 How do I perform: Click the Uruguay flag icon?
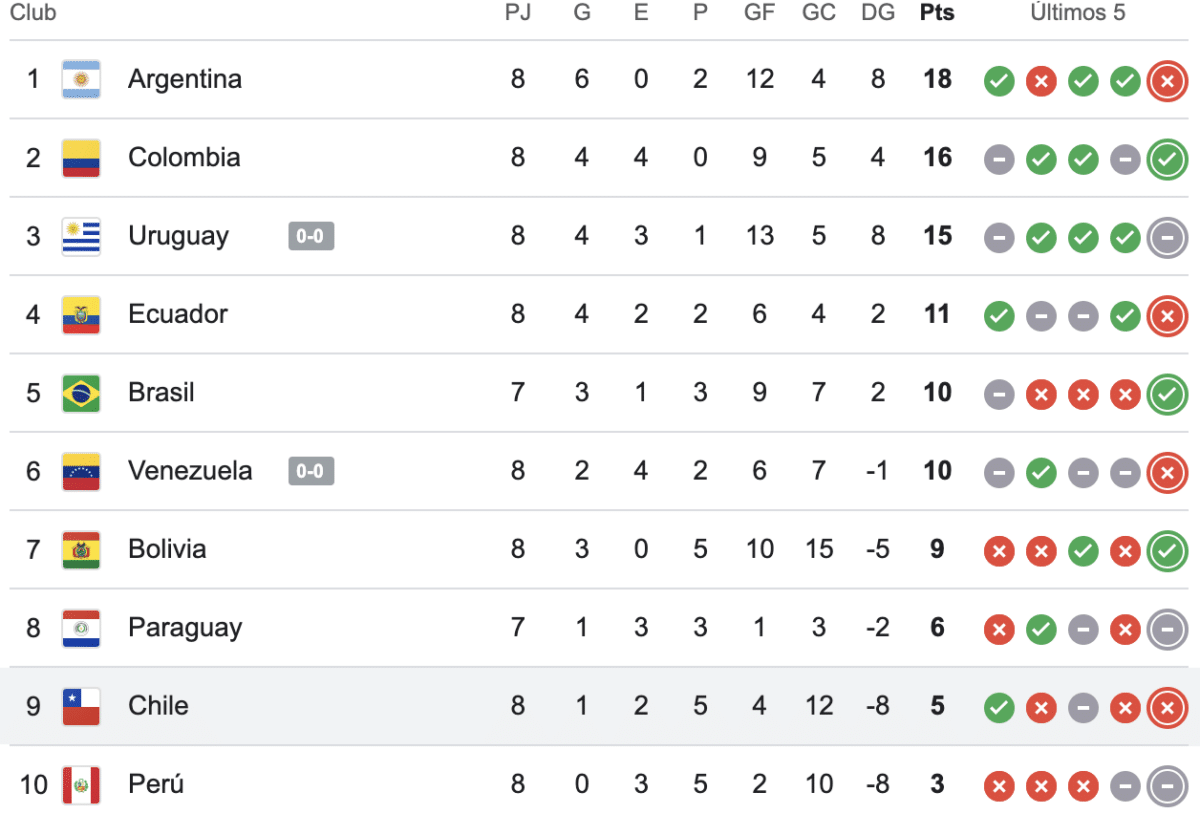(x=81, y=236)
